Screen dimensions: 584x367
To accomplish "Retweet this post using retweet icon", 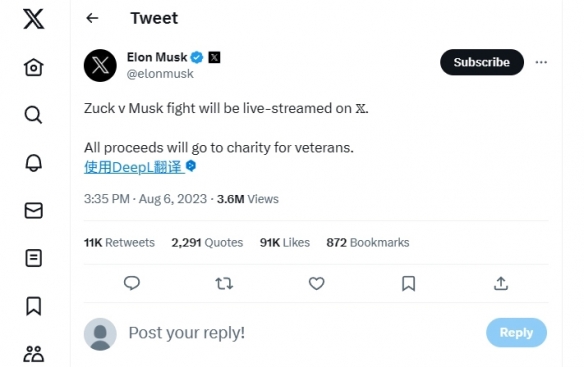I will (224, 284).
